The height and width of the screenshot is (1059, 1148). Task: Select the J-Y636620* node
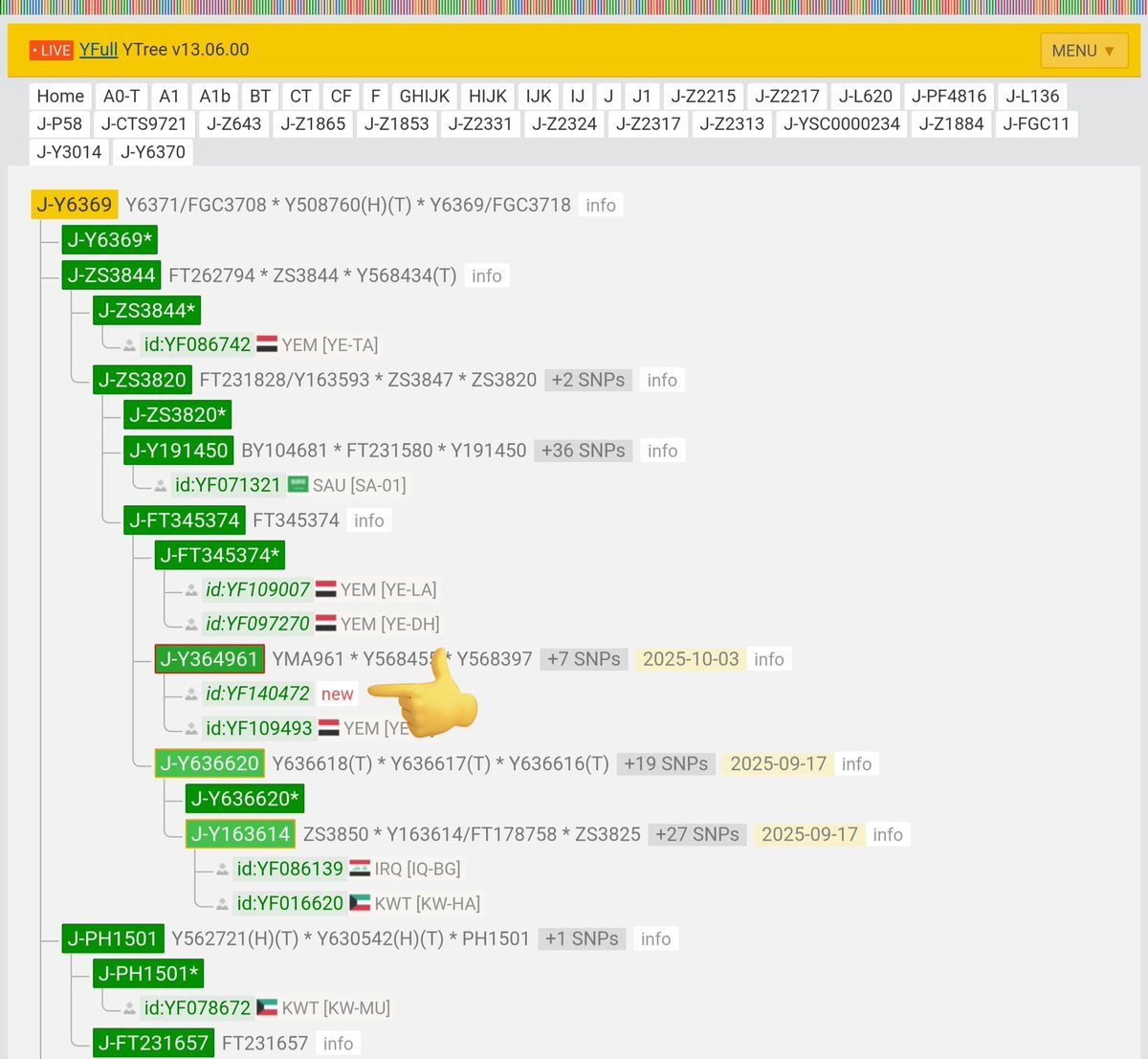[x=246, y=799]
